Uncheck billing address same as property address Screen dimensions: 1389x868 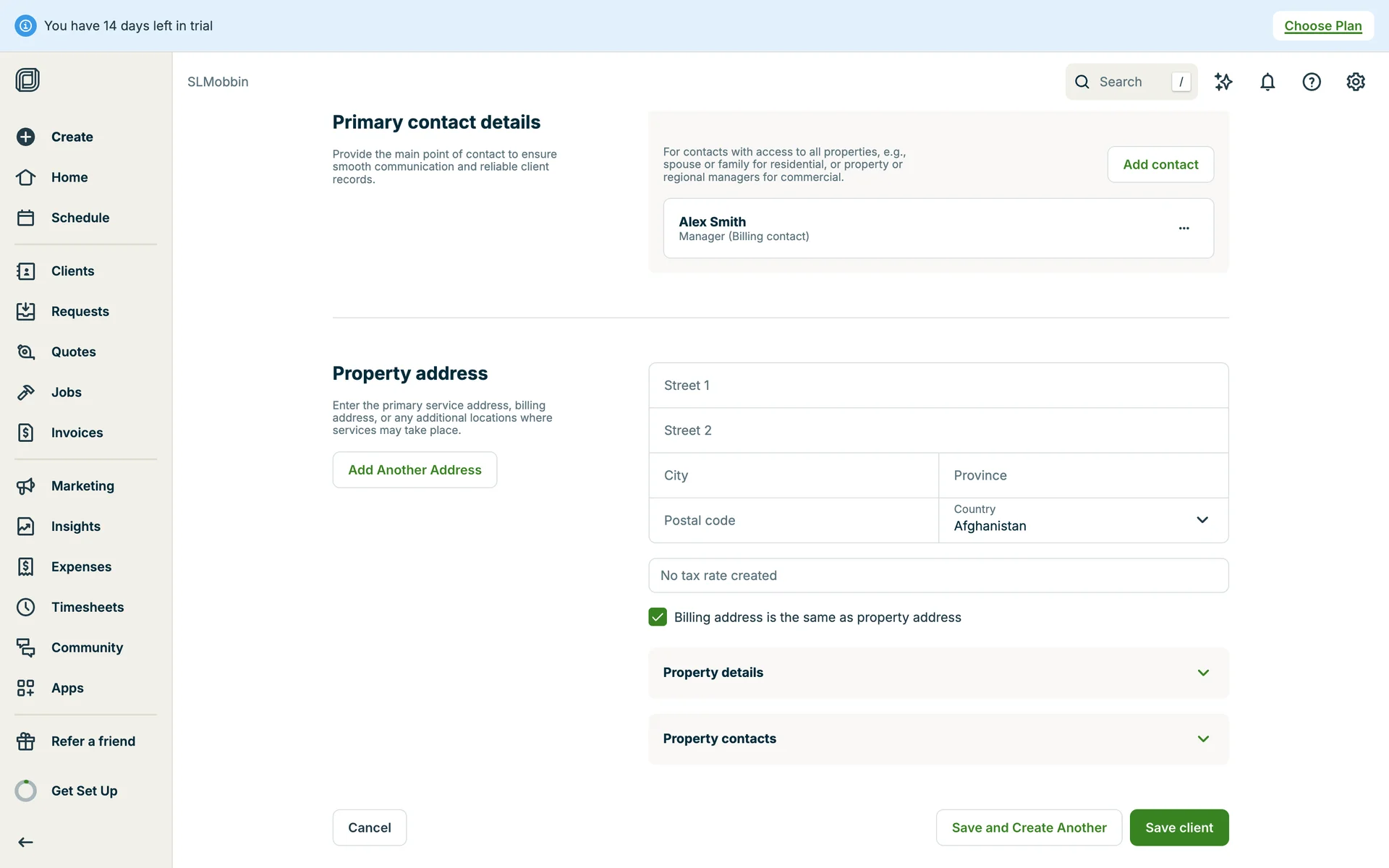[x=658, y=617]
